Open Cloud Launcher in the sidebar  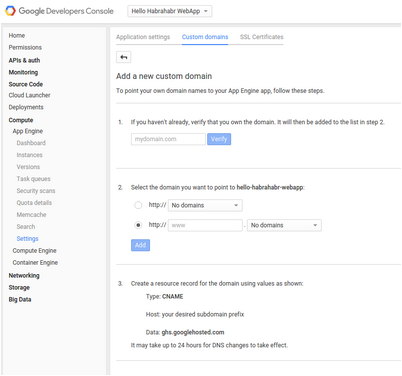point(29,95)
